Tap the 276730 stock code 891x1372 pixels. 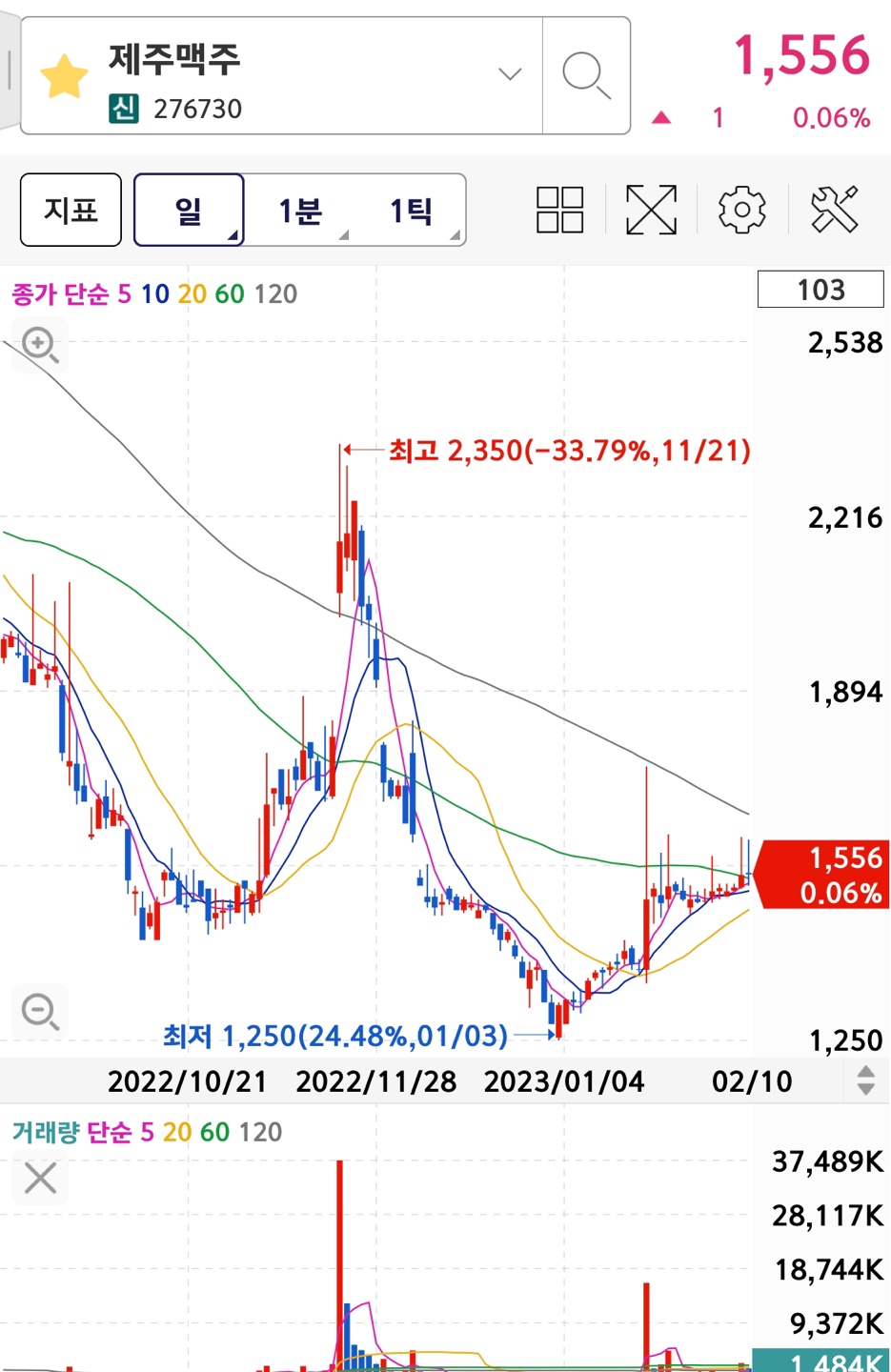198,110
